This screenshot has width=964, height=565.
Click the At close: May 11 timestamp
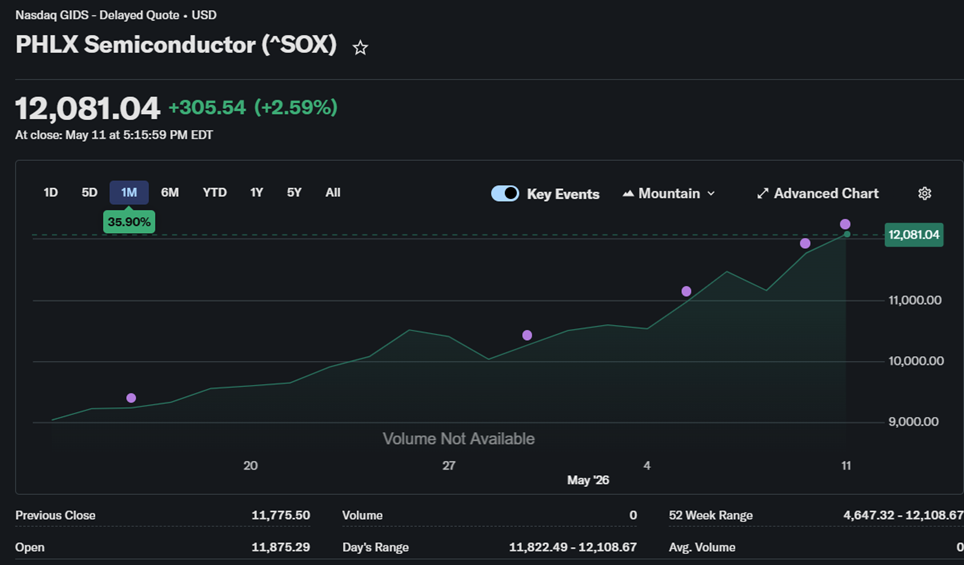(114, 135)
